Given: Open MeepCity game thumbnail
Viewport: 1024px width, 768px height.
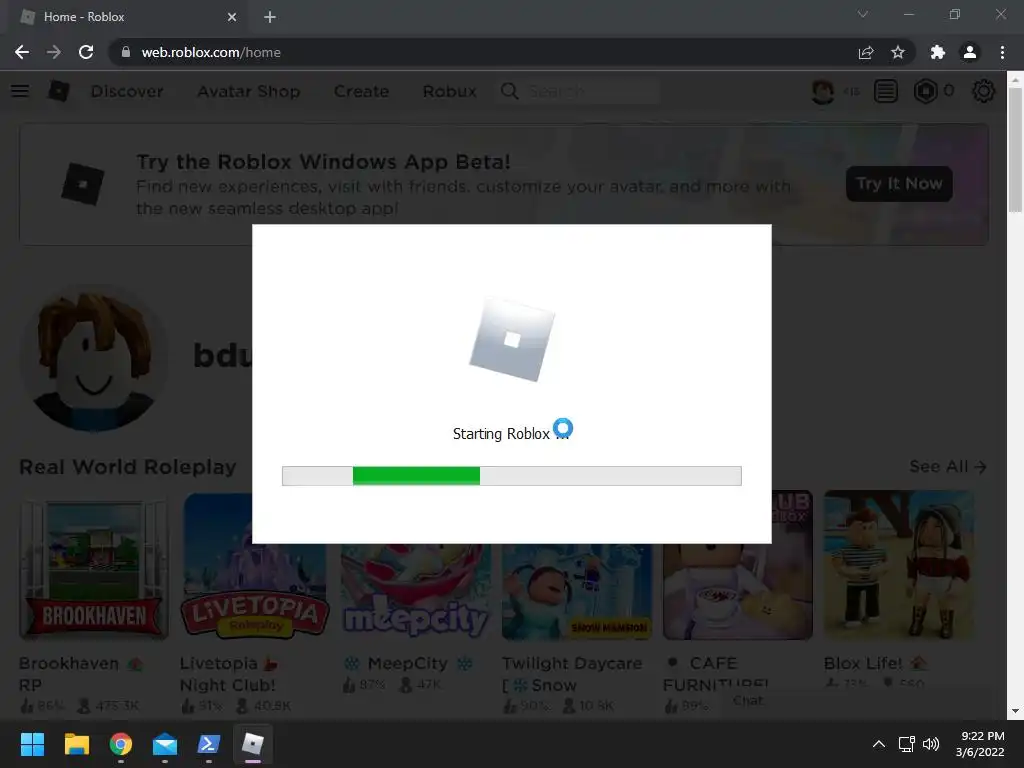Looking at the screenshot, I should tap(416, 592).
